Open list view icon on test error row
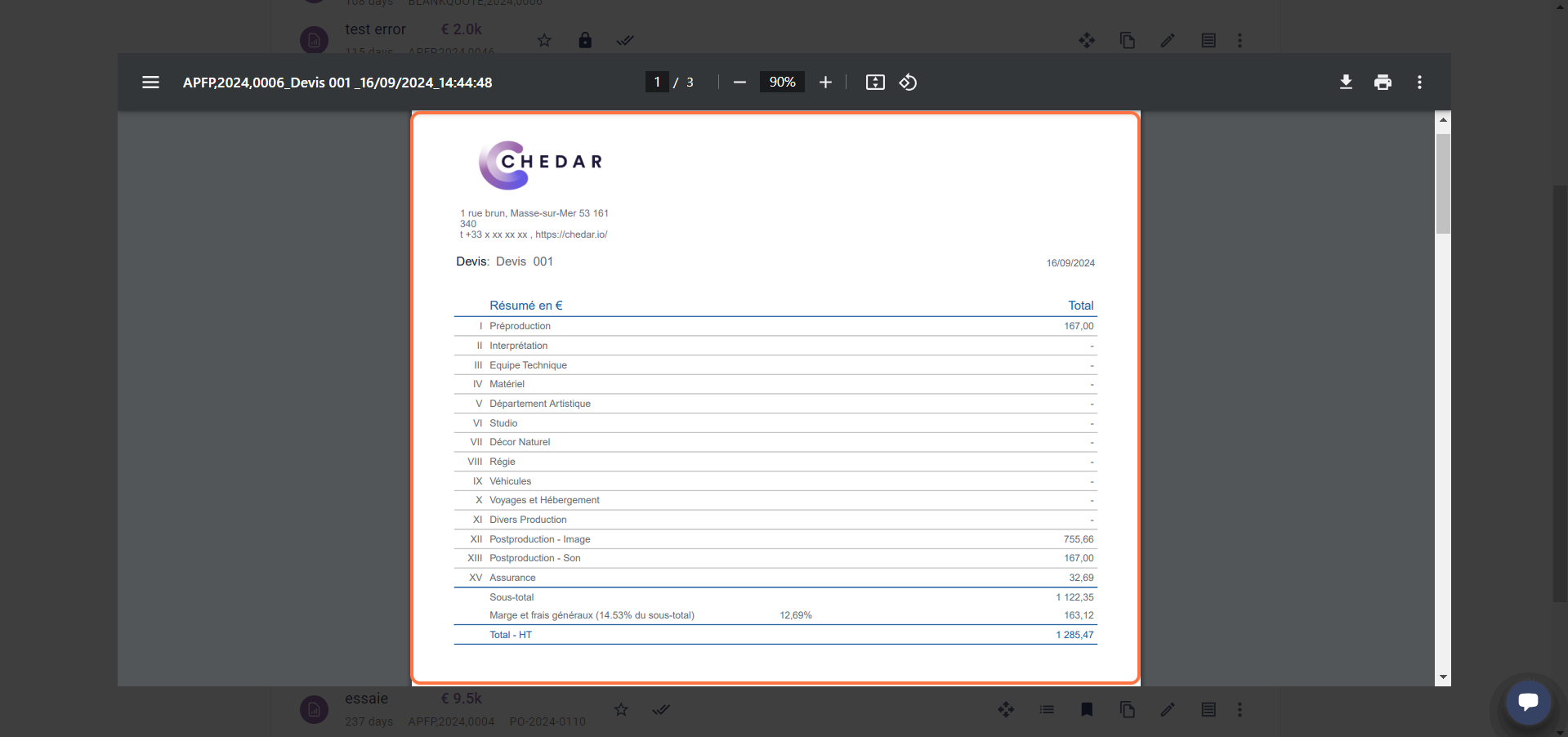Viewport: 1568px width, 737px height. (x=1208, y=40)
